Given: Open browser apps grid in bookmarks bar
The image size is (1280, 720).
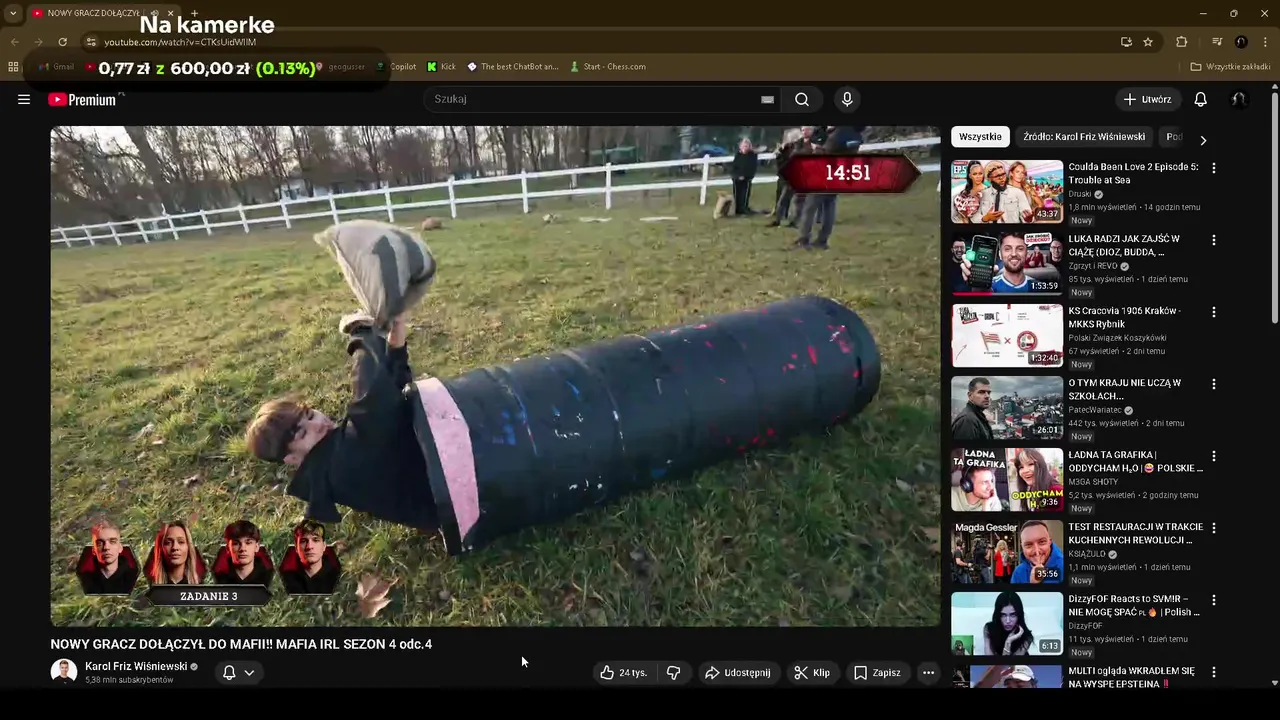Looking at the screenshot, I should pyautogui.click(x=13, y=67).
